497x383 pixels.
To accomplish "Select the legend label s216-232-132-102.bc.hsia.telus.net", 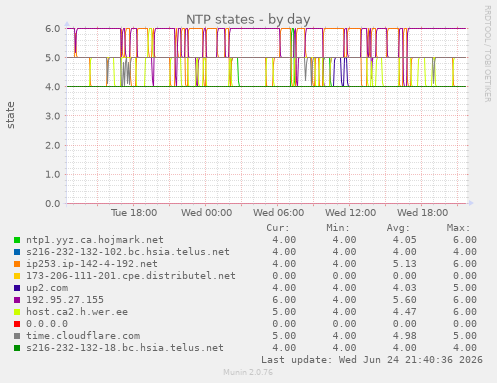I will 128,252.
